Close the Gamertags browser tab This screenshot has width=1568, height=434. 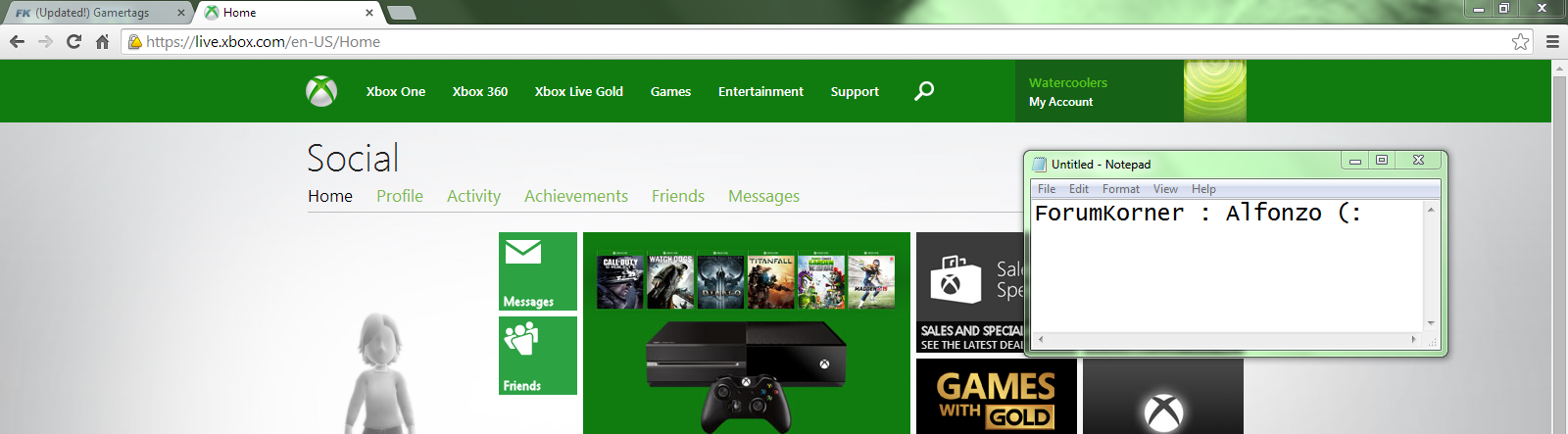tap(181, 13)
